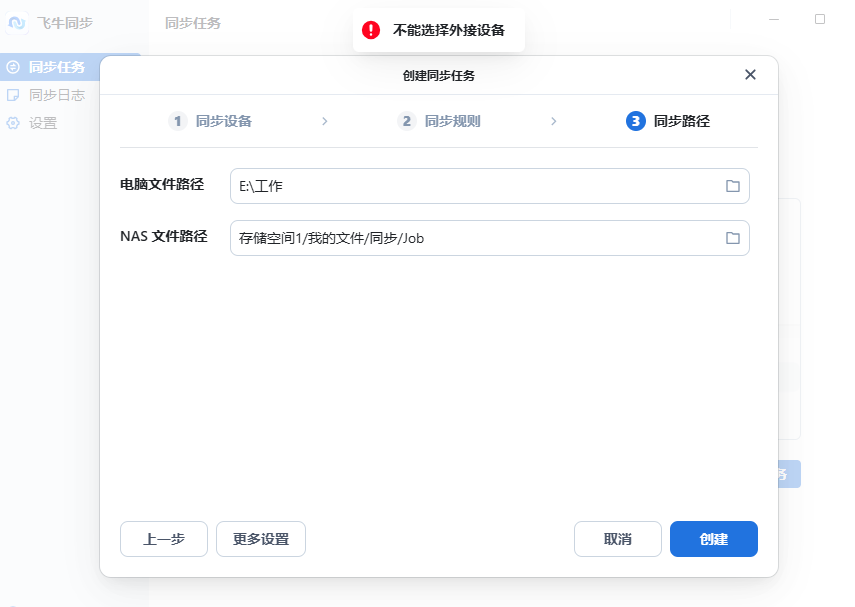Click the 创建 button
Screen dimensions: 855x607
(x=714, y=539)
